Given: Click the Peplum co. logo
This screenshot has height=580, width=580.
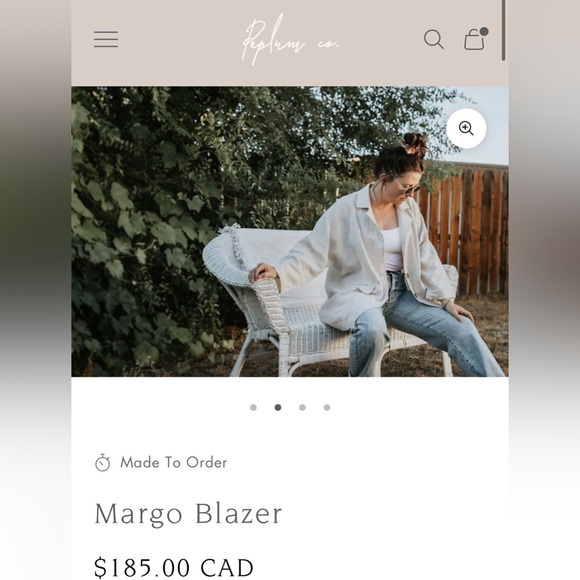Looking at the screenshot, I should 290,40.
